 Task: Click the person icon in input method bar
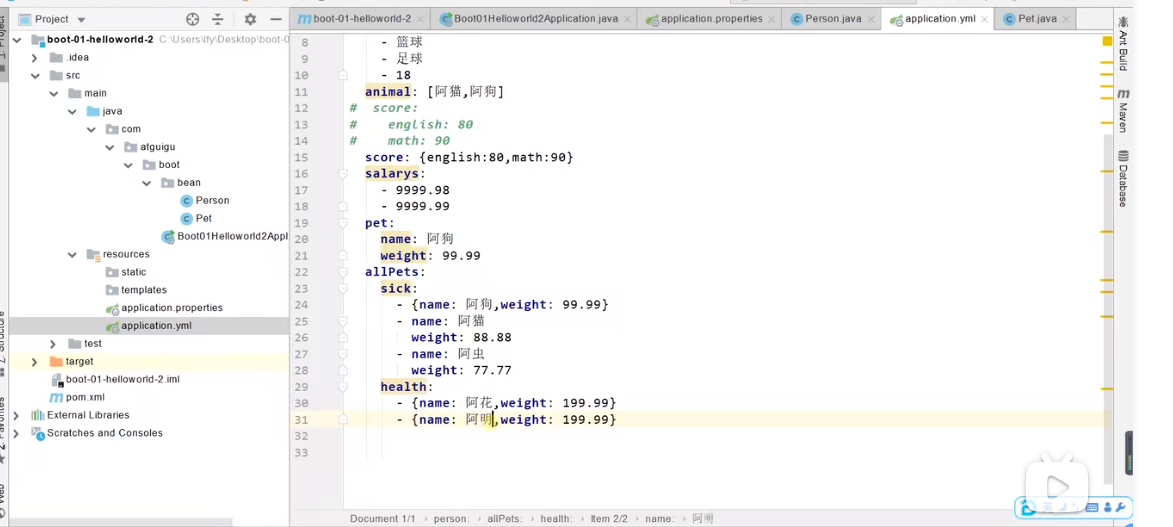point(1106,508)
